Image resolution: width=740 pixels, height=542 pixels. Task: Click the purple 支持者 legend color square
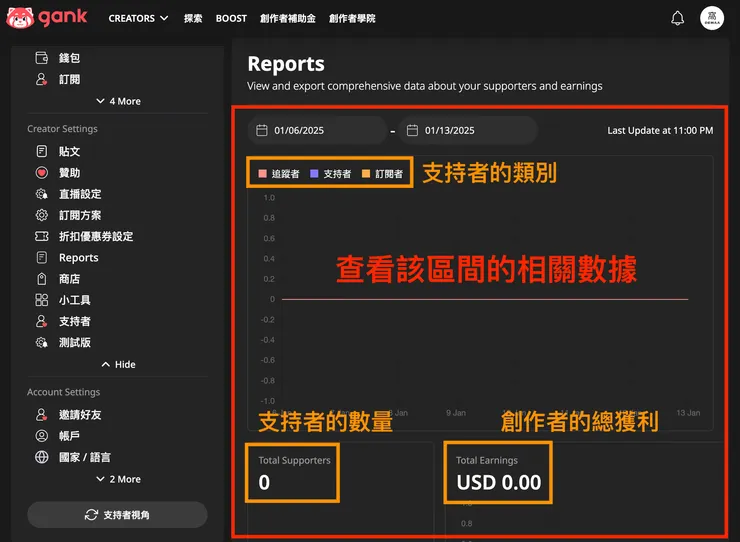click(x=314, y=174)
